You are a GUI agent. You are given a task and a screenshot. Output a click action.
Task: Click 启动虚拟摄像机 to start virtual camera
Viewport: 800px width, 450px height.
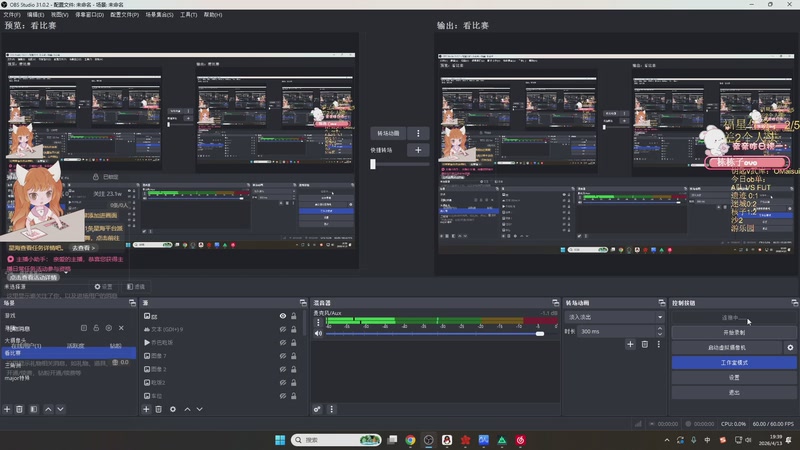point(727,347)
